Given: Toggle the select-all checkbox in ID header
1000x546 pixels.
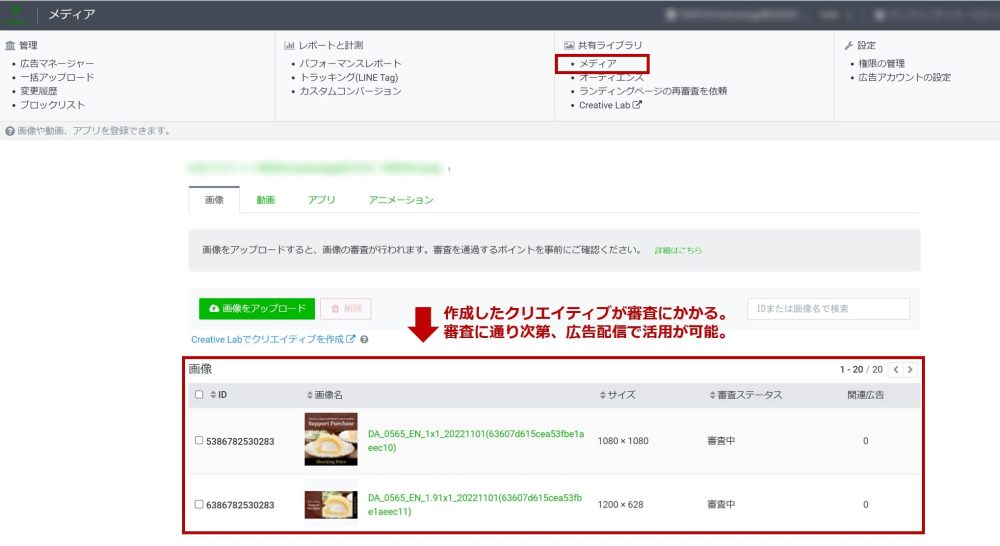Looking at the screenshot, I should click(199, 395).
